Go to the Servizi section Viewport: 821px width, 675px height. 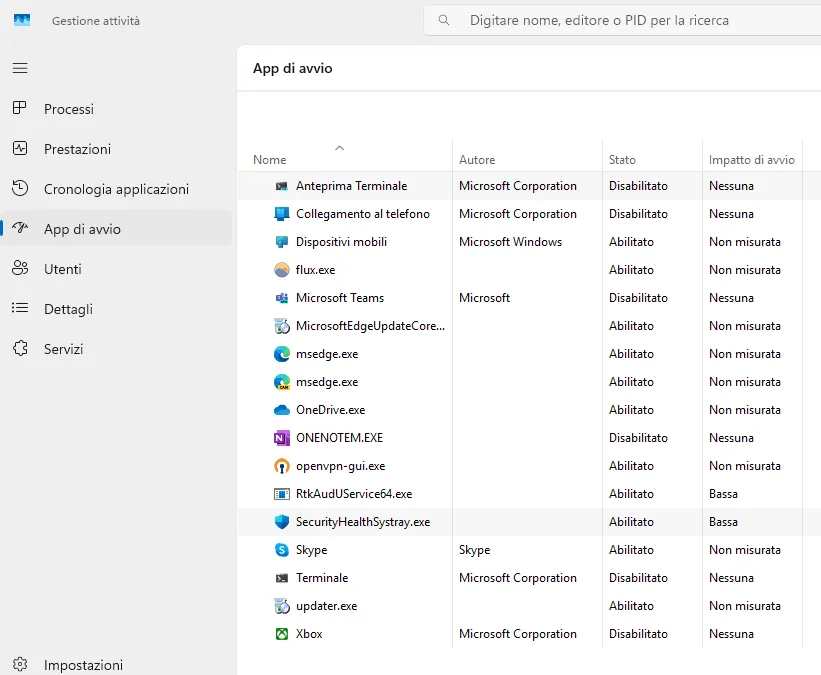tap(65, 349)
